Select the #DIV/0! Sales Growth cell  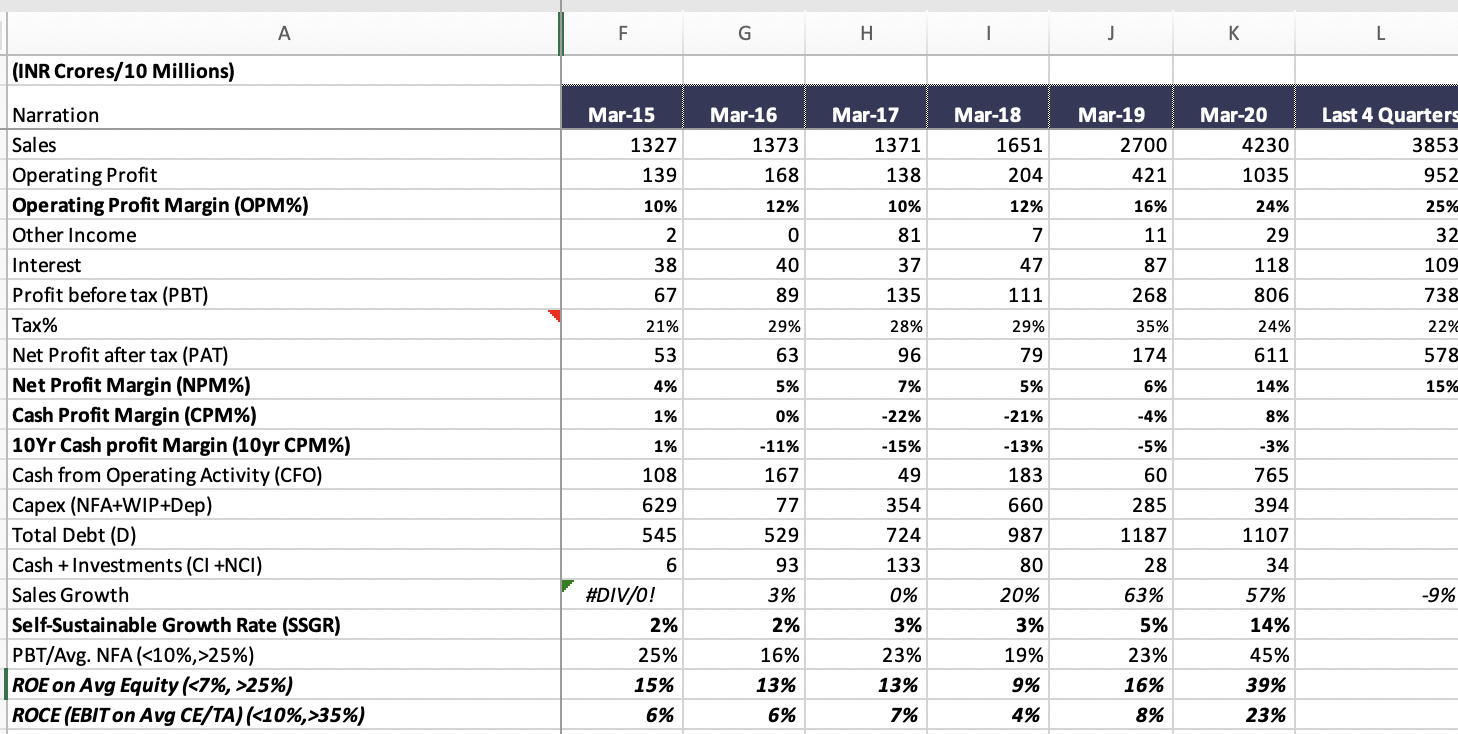[623, 595]
